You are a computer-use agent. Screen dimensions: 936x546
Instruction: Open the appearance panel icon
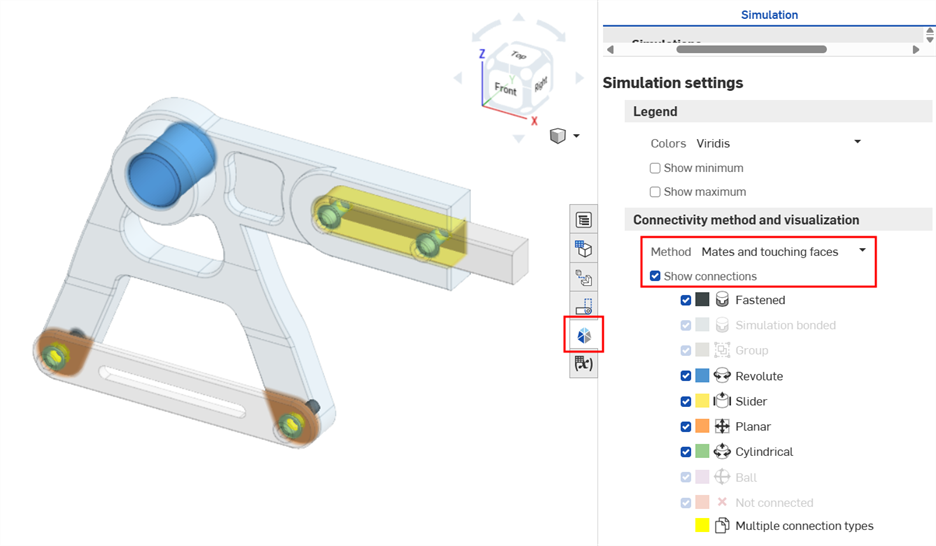[583, 249]
